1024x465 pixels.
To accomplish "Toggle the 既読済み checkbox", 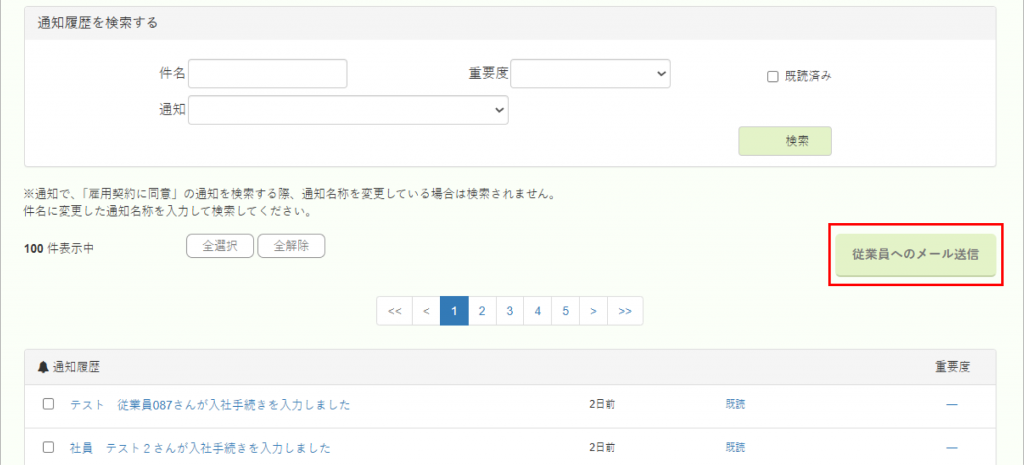I will pos(772,76).
